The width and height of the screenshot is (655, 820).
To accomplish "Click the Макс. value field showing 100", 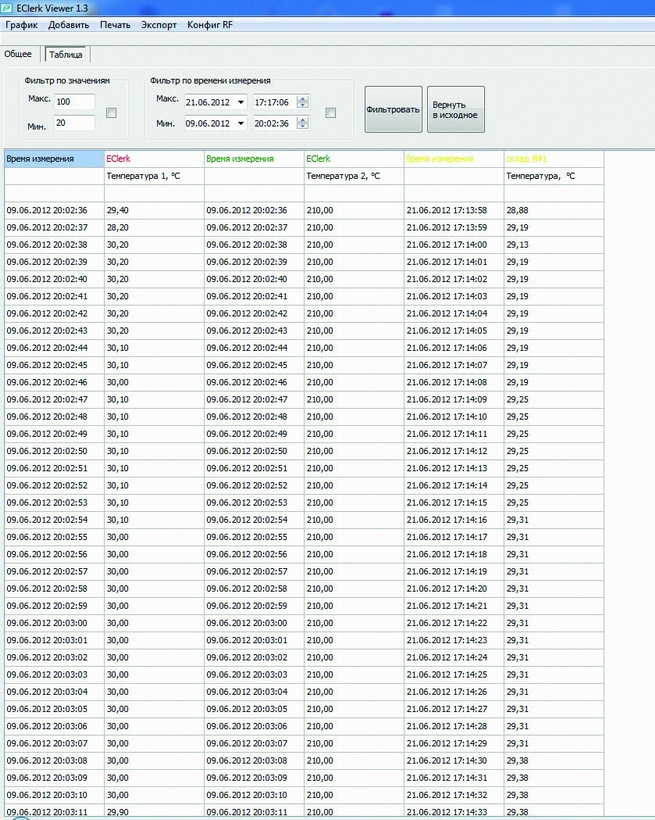I will (74, 101).
